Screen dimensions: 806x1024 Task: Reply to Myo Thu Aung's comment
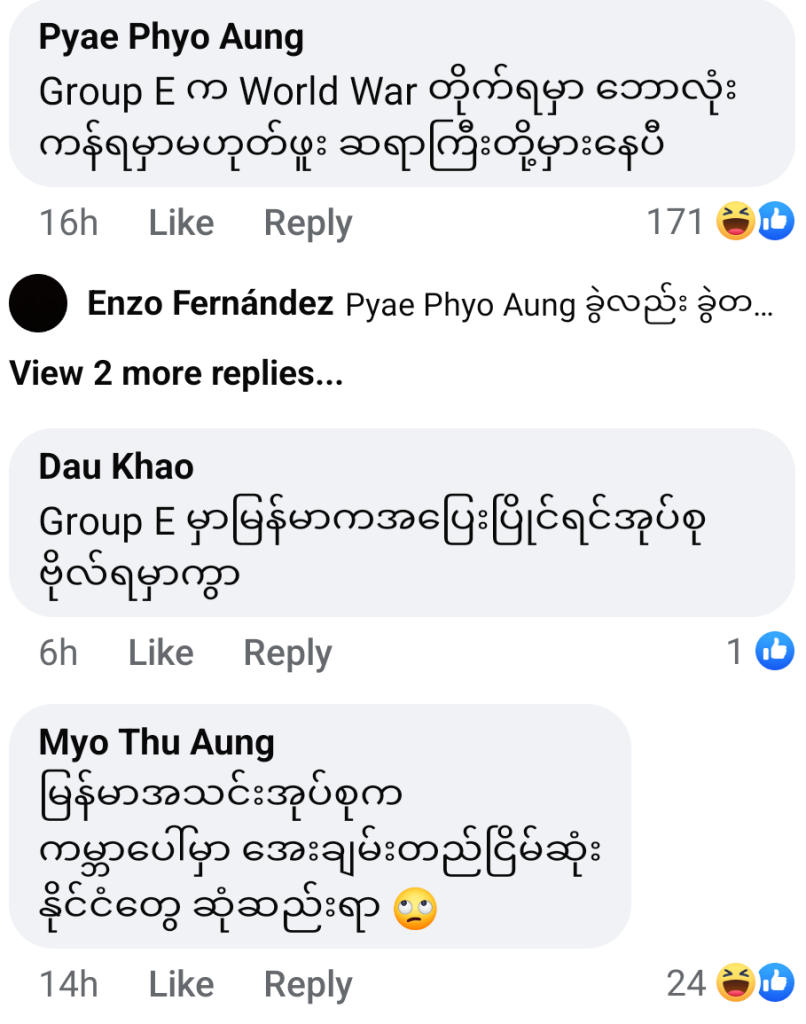[x=307, y=985]
